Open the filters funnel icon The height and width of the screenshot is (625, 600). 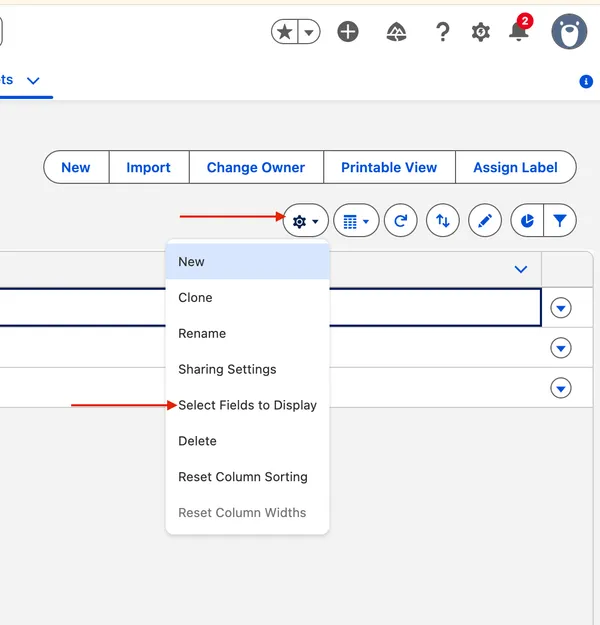pyautogui.click(x=560, y=221)
